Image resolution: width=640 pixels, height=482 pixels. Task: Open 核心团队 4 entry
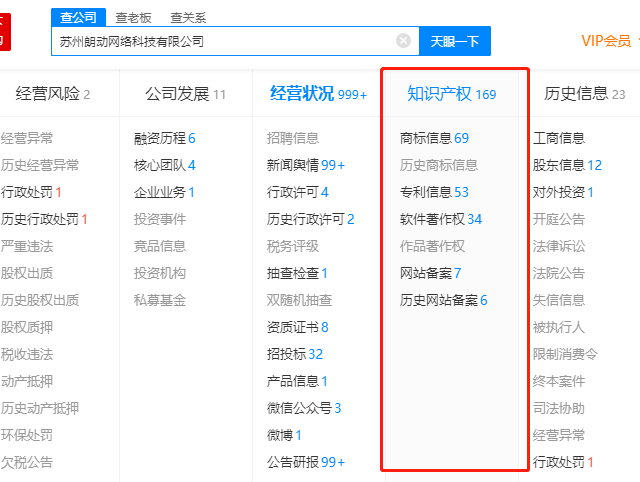point(164,165)
